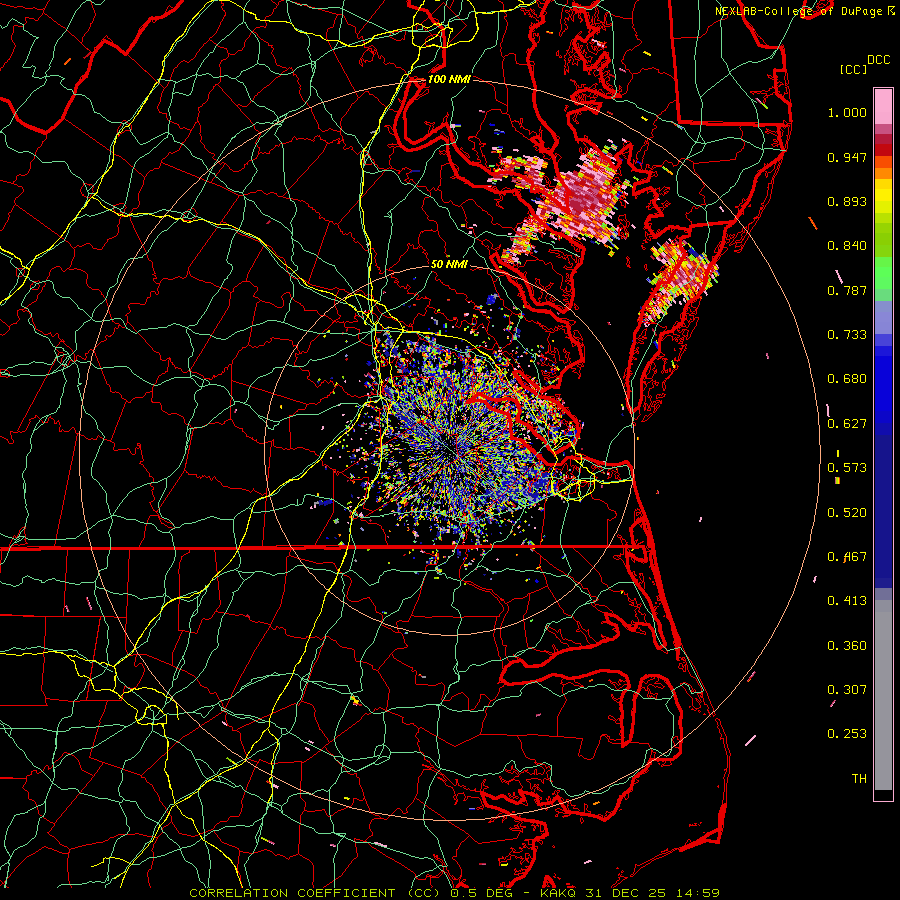Select the 0.680 scale value
Image resolution: width=900 pixels, height=900 pixels.
pos(847,379)
